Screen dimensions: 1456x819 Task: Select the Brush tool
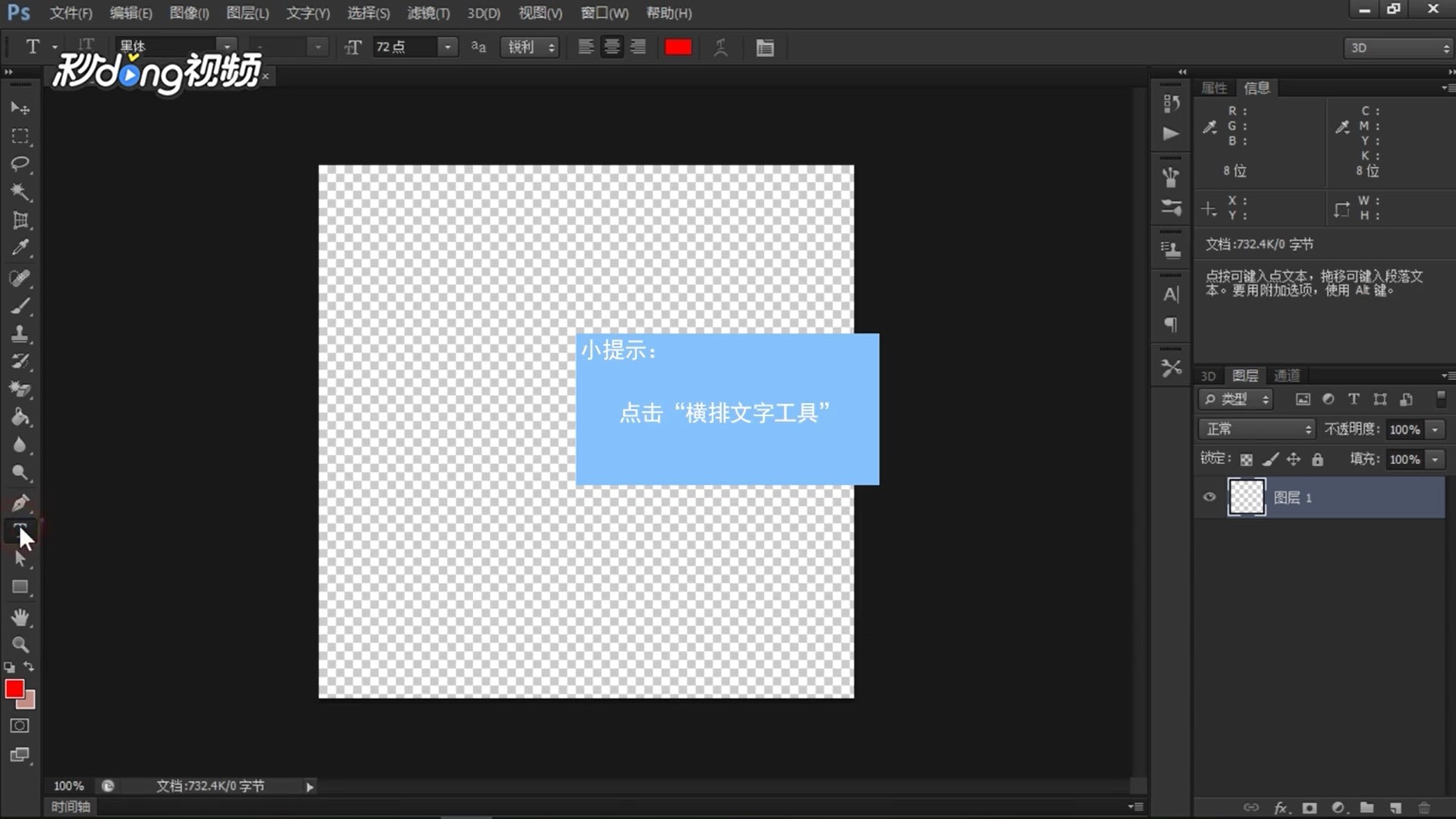click(x=19, y=306)
